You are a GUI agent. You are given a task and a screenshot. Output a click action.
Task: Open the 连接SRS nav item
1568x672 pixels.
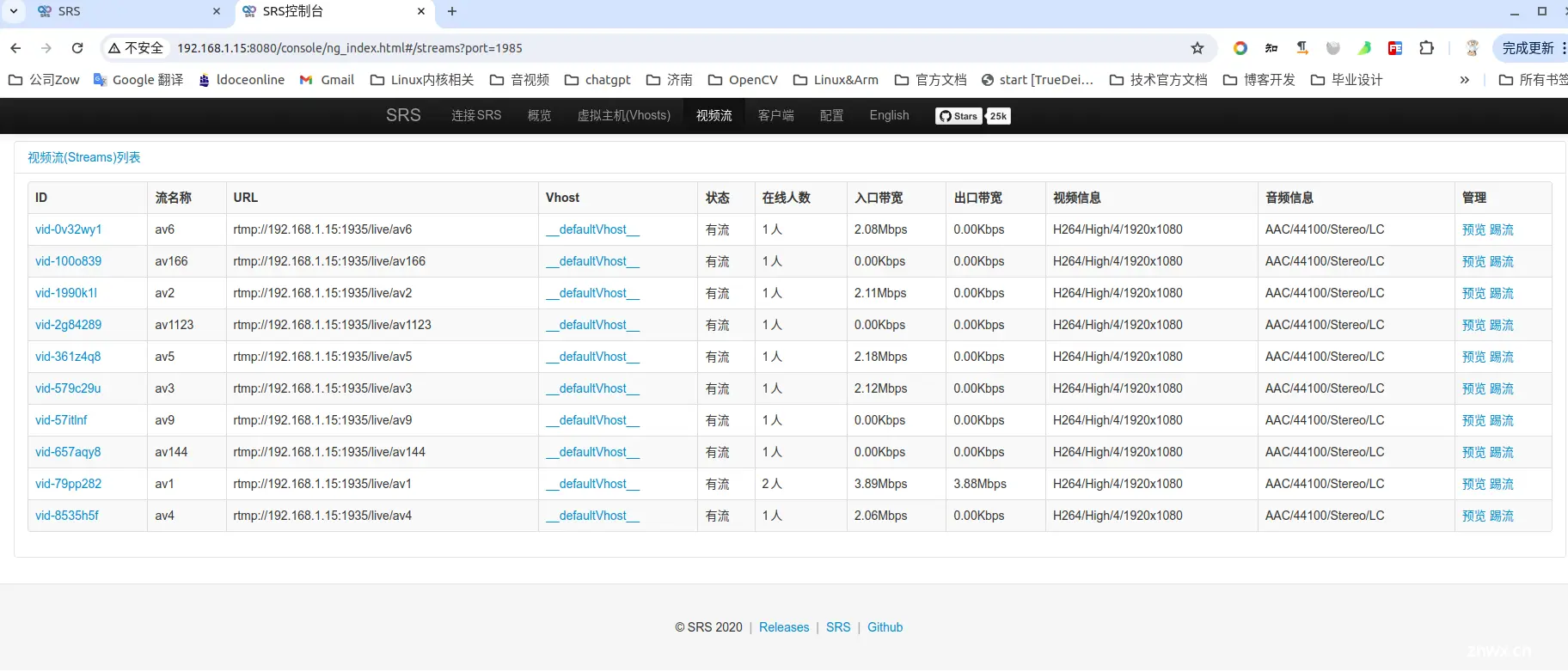(476, 115)
